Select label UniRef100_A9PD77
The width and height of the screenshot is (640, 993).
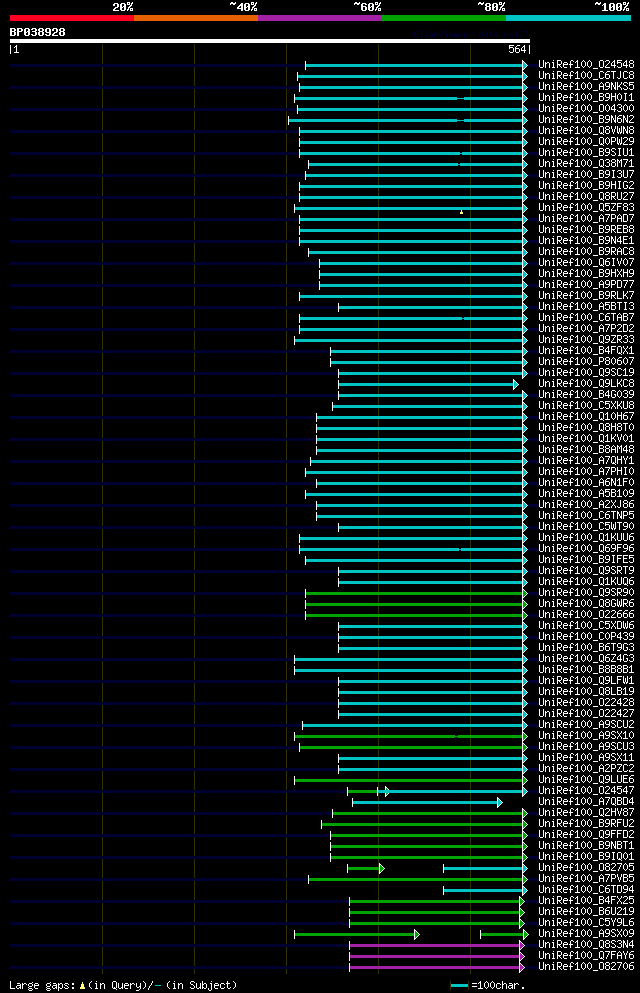coord(586,284)
